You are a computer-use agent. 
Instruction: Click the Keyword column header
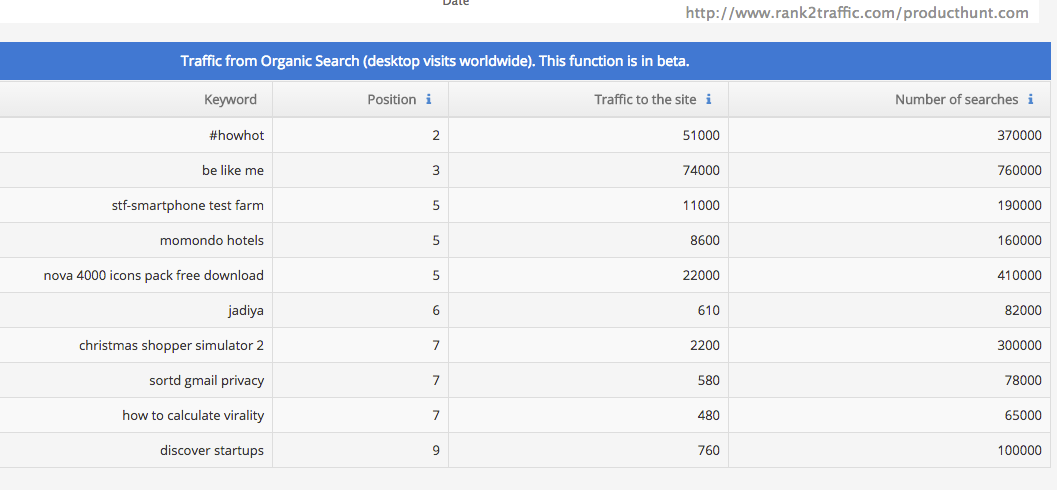point(231,100)
